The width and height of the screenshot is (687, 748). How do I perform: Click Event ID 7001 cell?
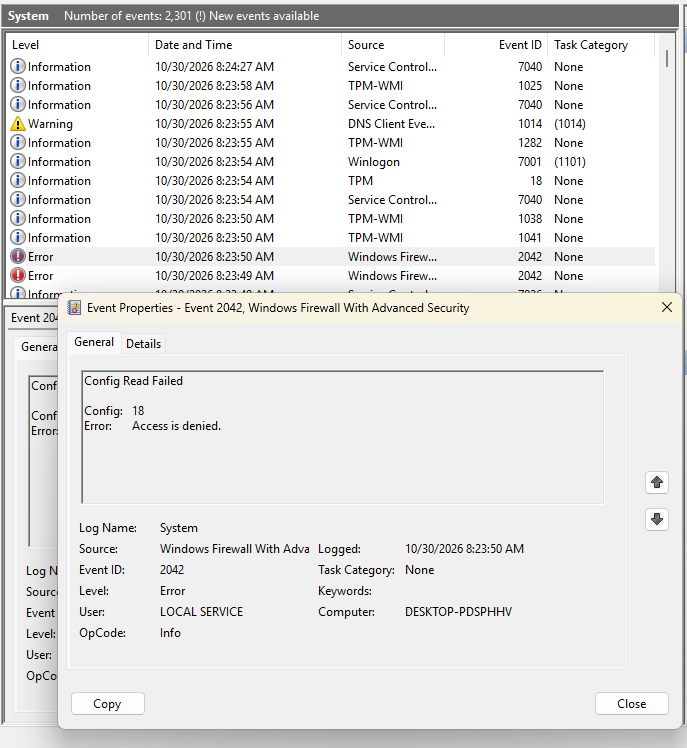point(530,162)
